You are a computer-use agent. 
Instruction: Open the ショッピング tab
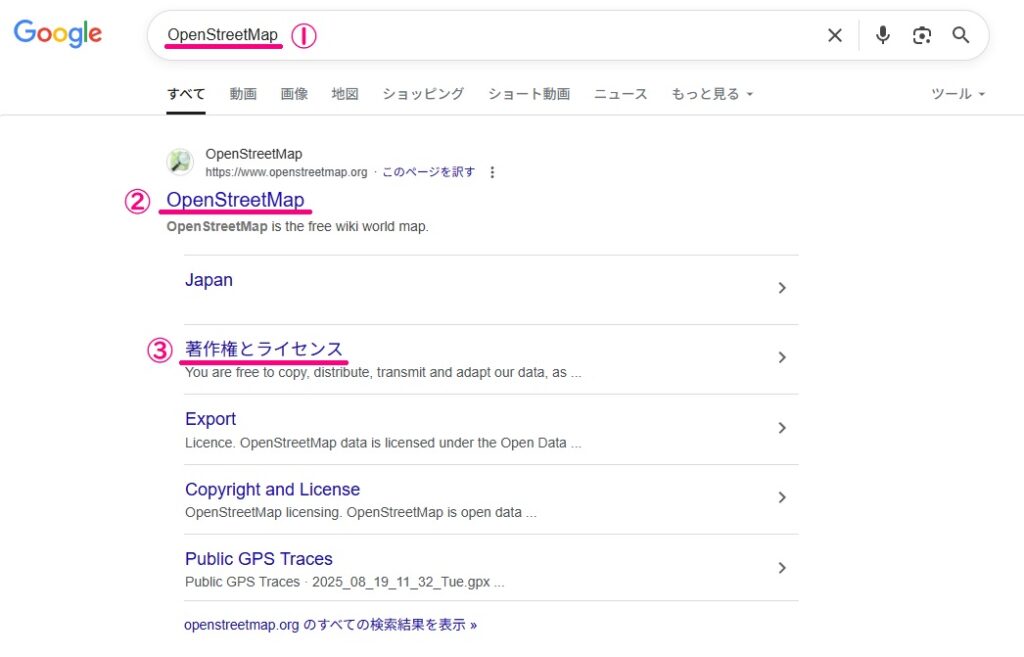point(423,93)
